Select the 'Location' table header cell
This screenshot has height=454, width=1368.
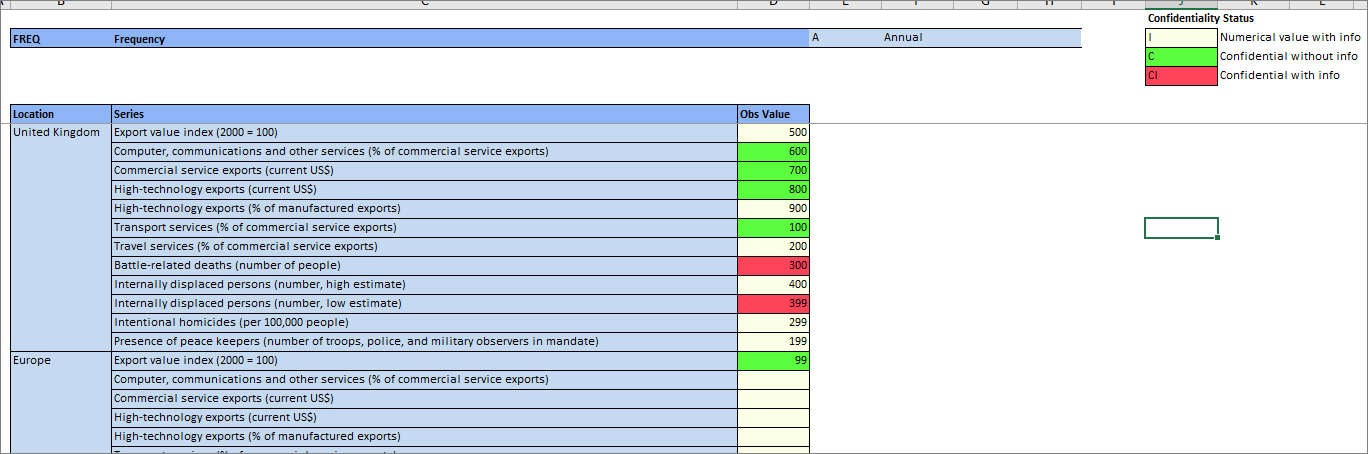tap(60, 114)
